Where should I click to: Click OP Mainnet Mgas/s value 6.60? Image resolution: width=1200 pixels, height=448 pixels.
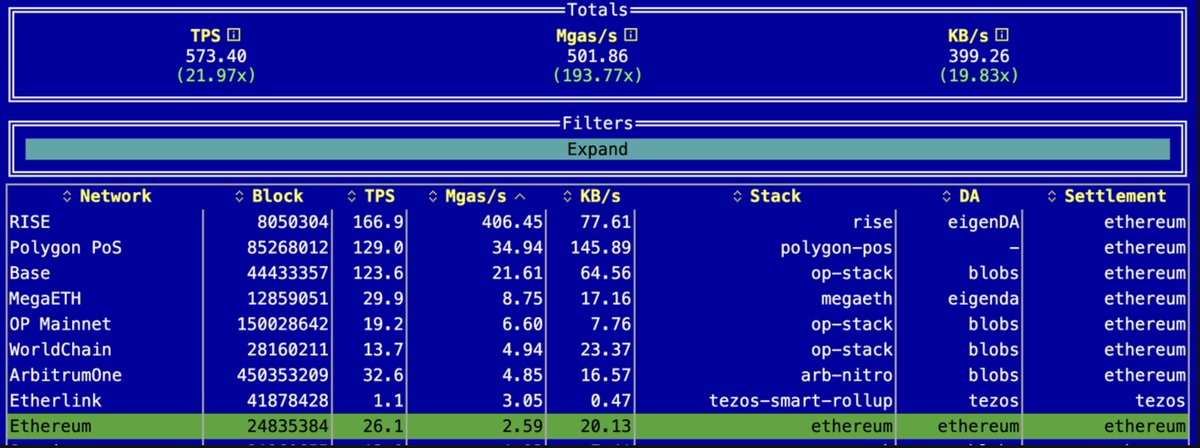521,325
